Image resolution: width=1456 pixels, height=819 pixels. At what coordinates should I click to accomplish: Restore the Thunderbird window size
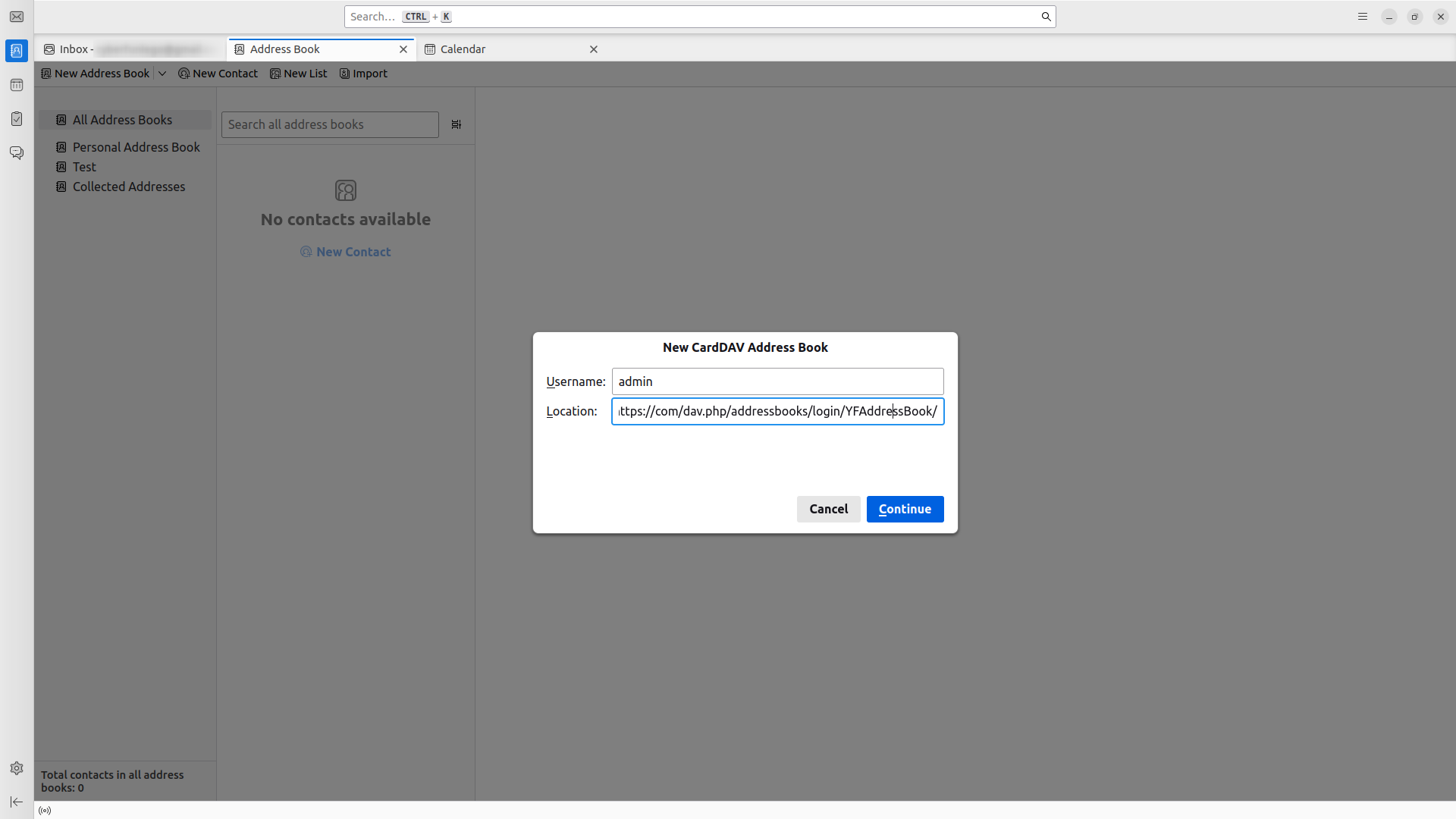click(x=1415, y=17)
